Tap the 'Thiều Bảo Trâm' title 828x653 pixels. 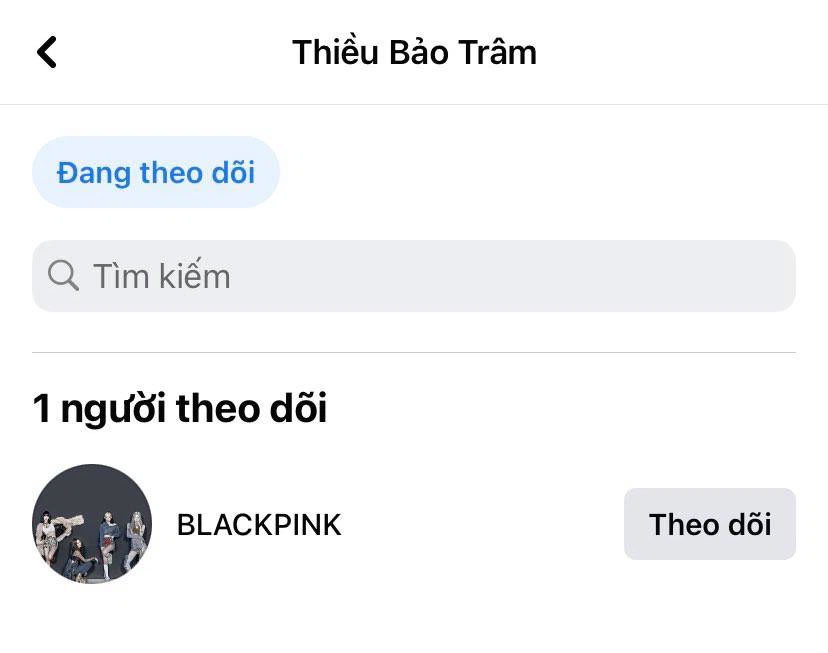413,51
